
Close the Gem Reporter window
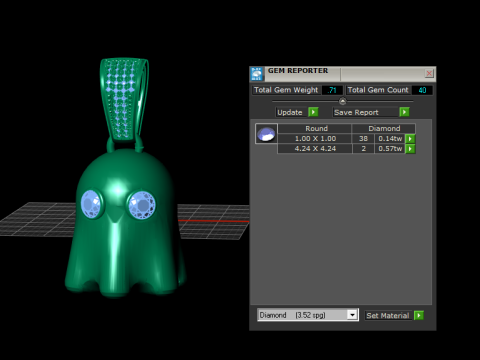[429, 73]
